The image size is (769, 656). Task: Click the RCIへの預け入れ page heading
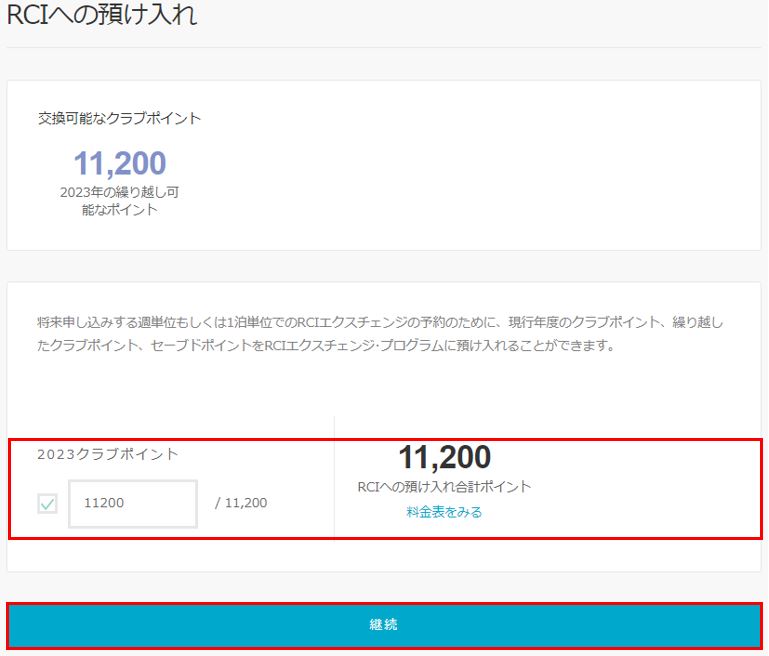[102, 15]
